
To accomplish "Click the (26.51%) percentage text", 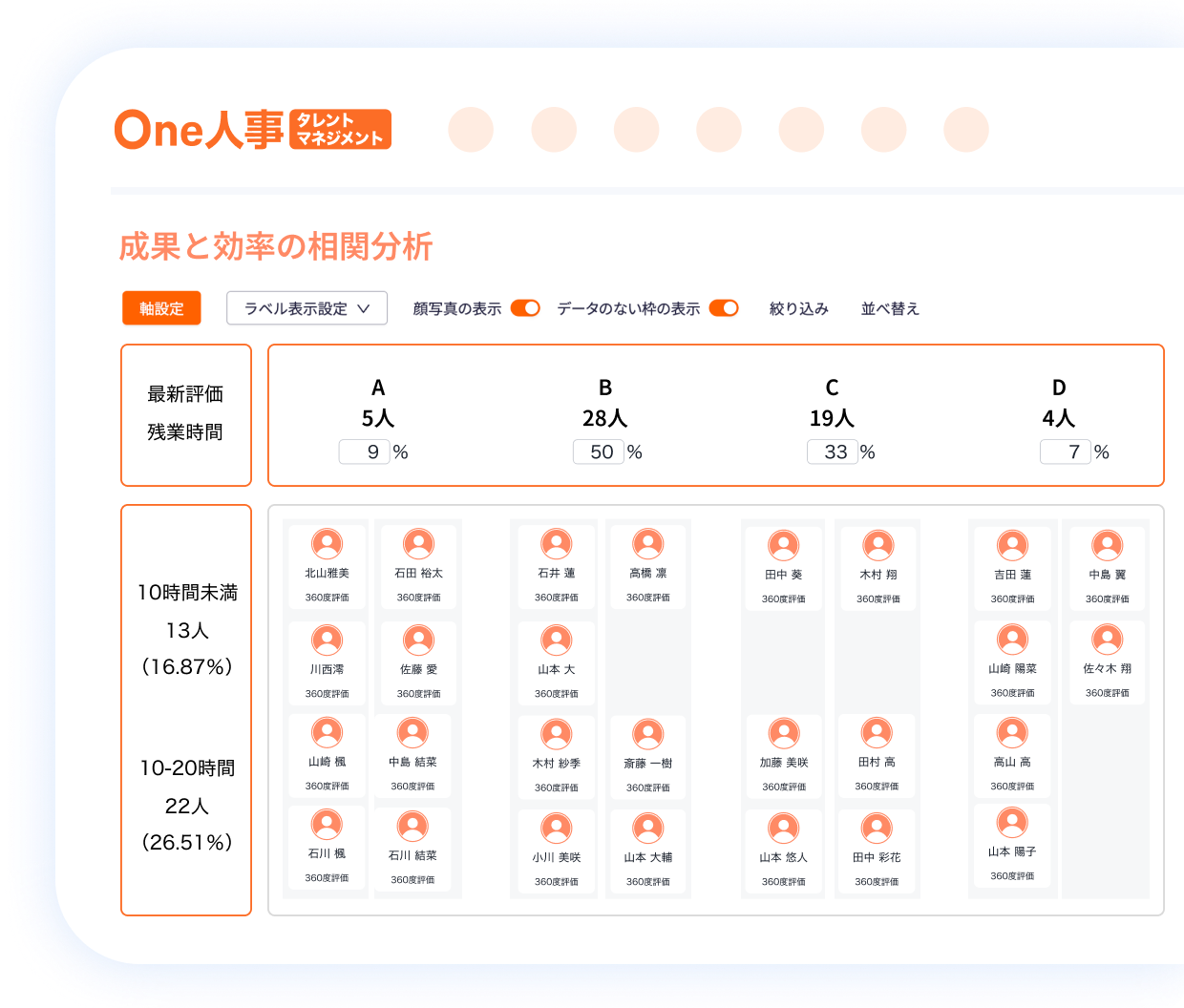I will click(x=187, y=842).
